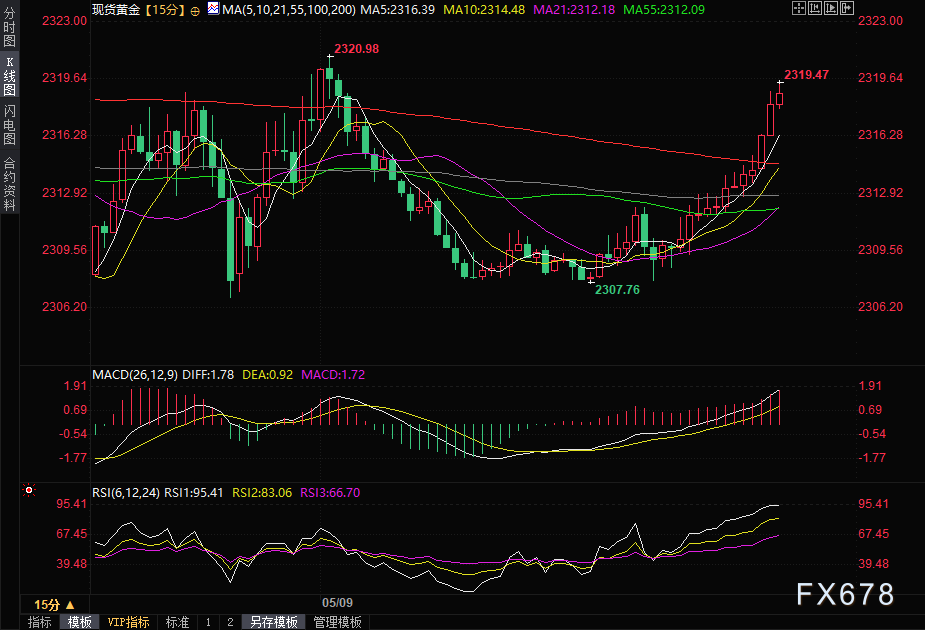Viewport: 925px width, 630px height.
Task: Click the MA55:2312.09 value
Action: pyautogui.click(x=664, y=9)
